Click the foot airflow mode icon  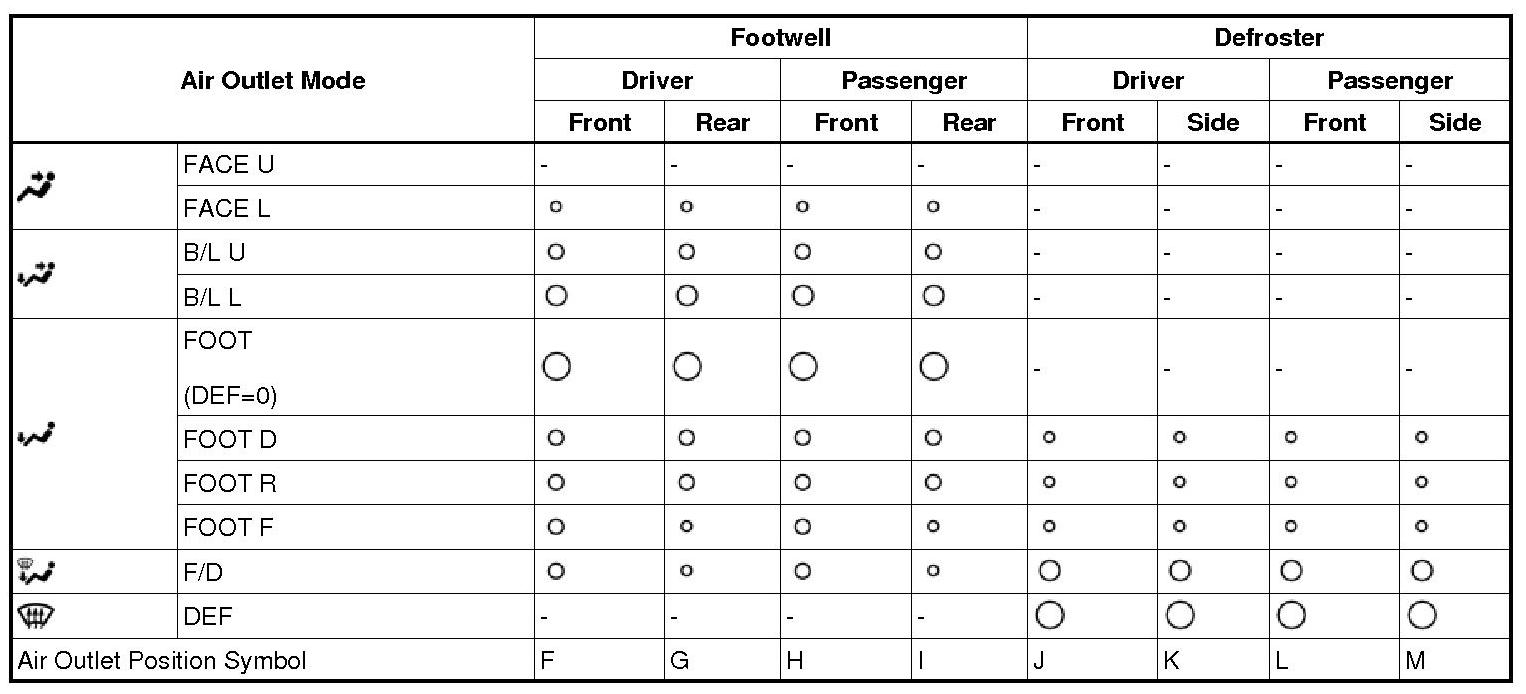(x=36, y=434)
